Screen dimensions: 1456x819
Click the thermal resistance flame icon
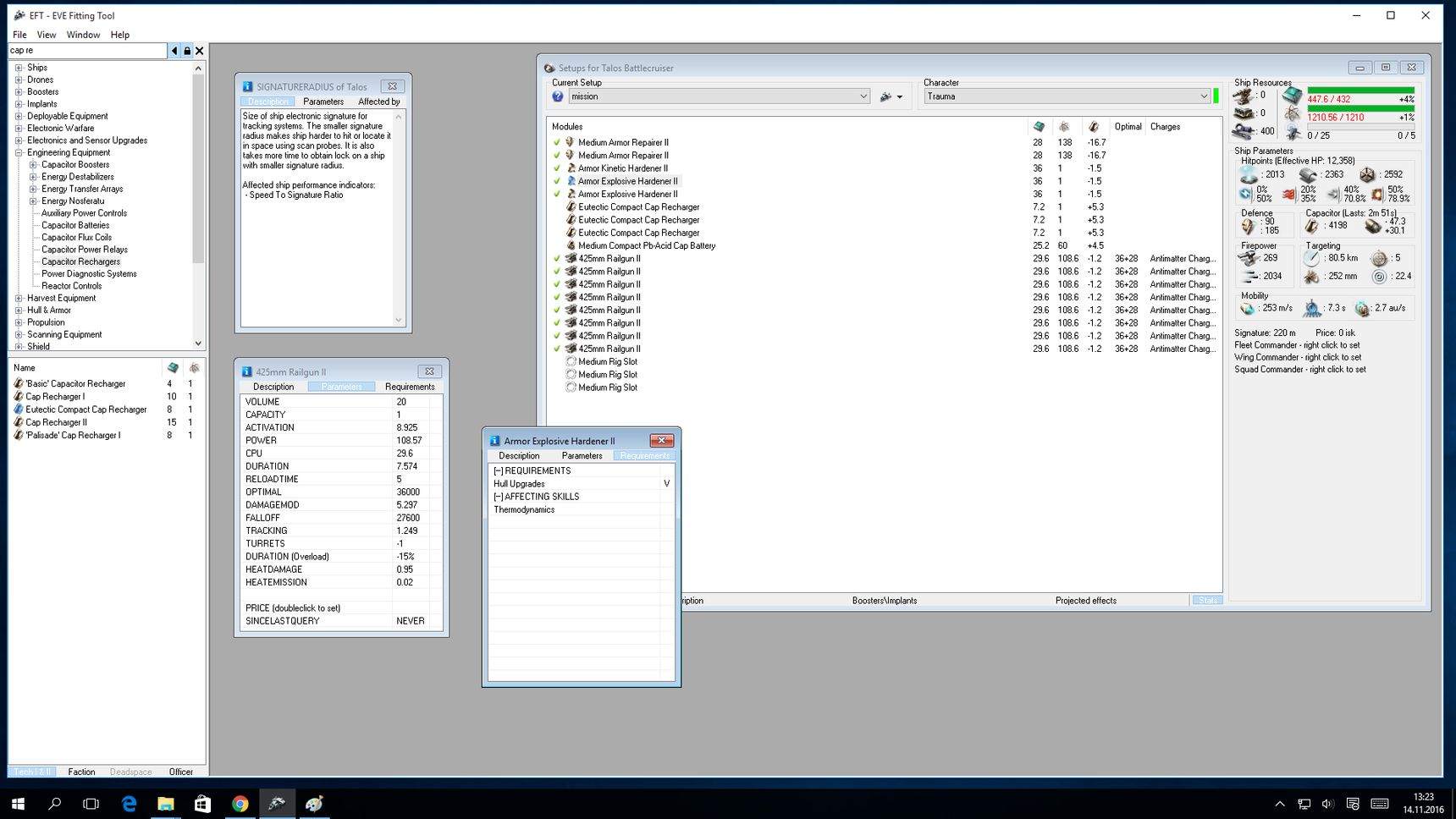[1289, 194]
